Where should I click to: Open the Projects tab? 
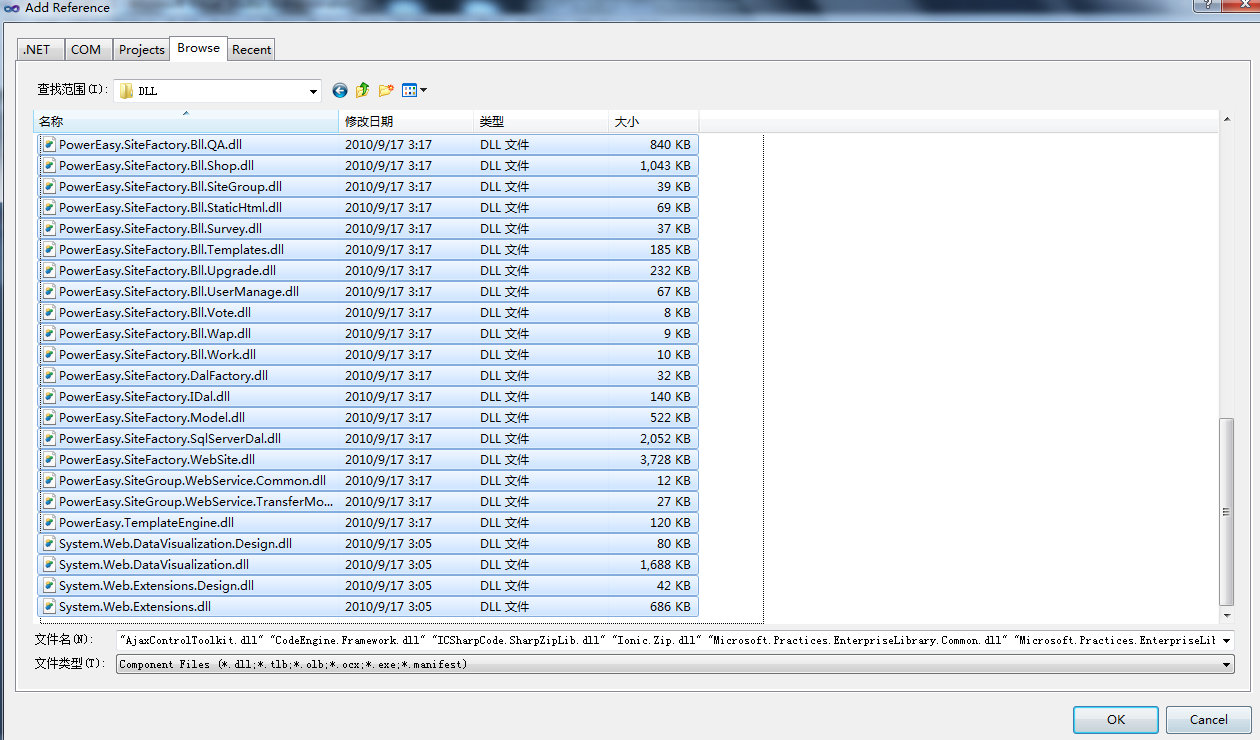pos(141,50)
